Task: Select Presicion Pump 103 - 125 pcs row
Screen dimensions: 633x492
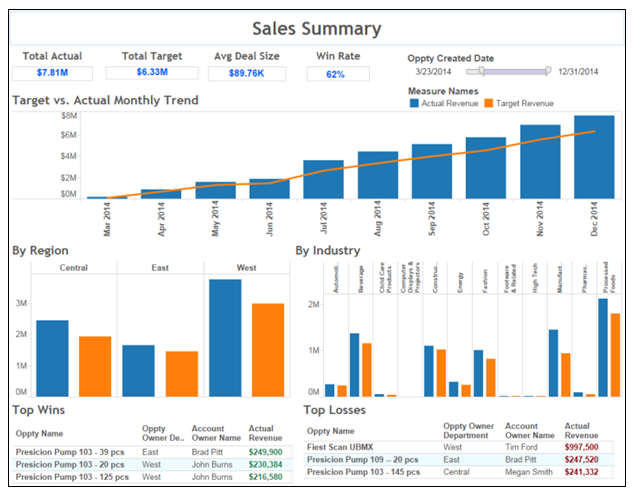Action: coord(153,477)
